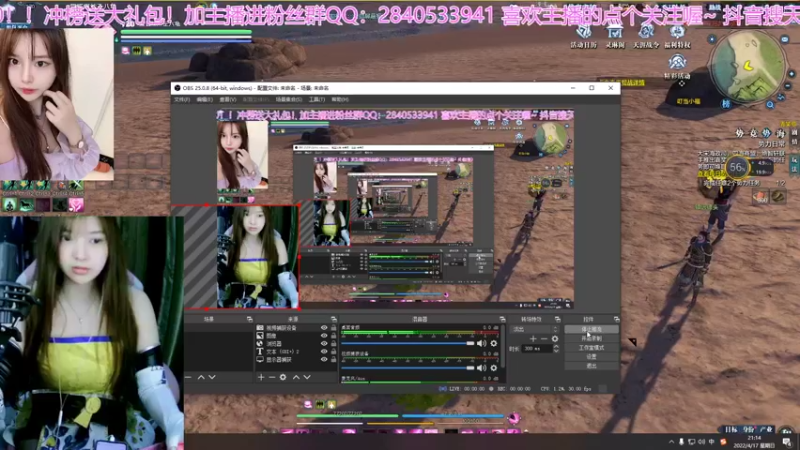This screenshot has height=450, width=800.
Task: Click the game minimap
Action: (x=748, y=67)
